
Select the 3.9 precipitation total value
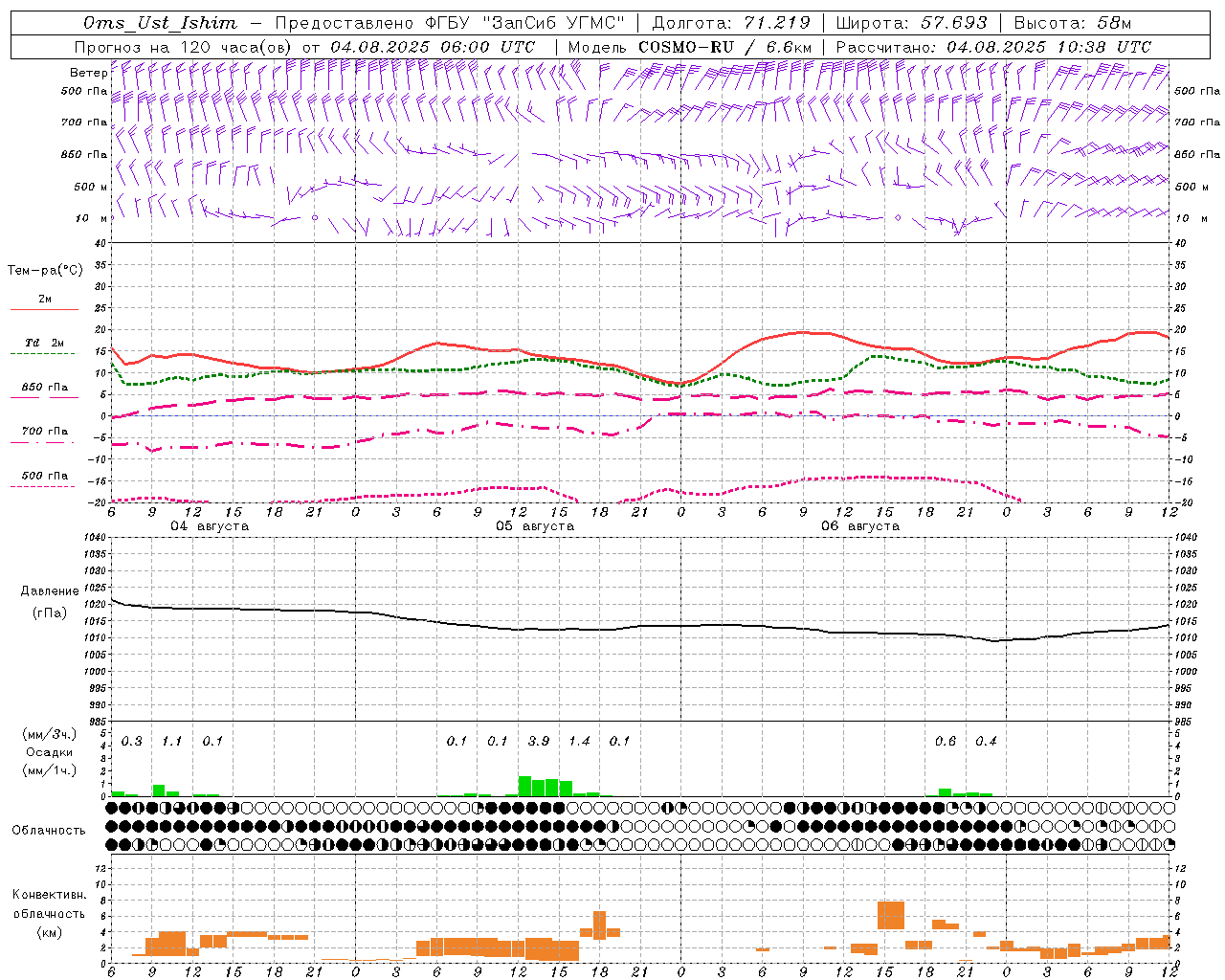[539, 741]
